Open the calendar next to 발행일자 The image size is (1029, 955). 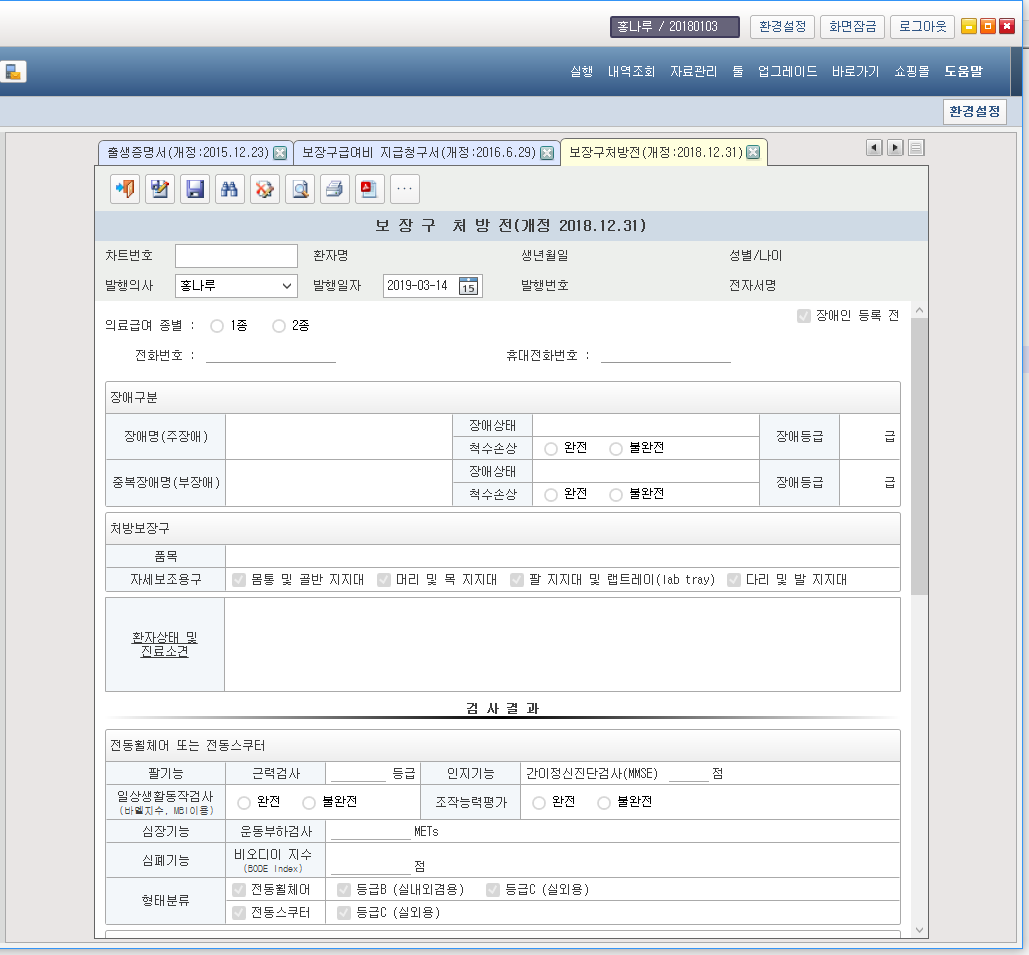[x=468, y=286]
